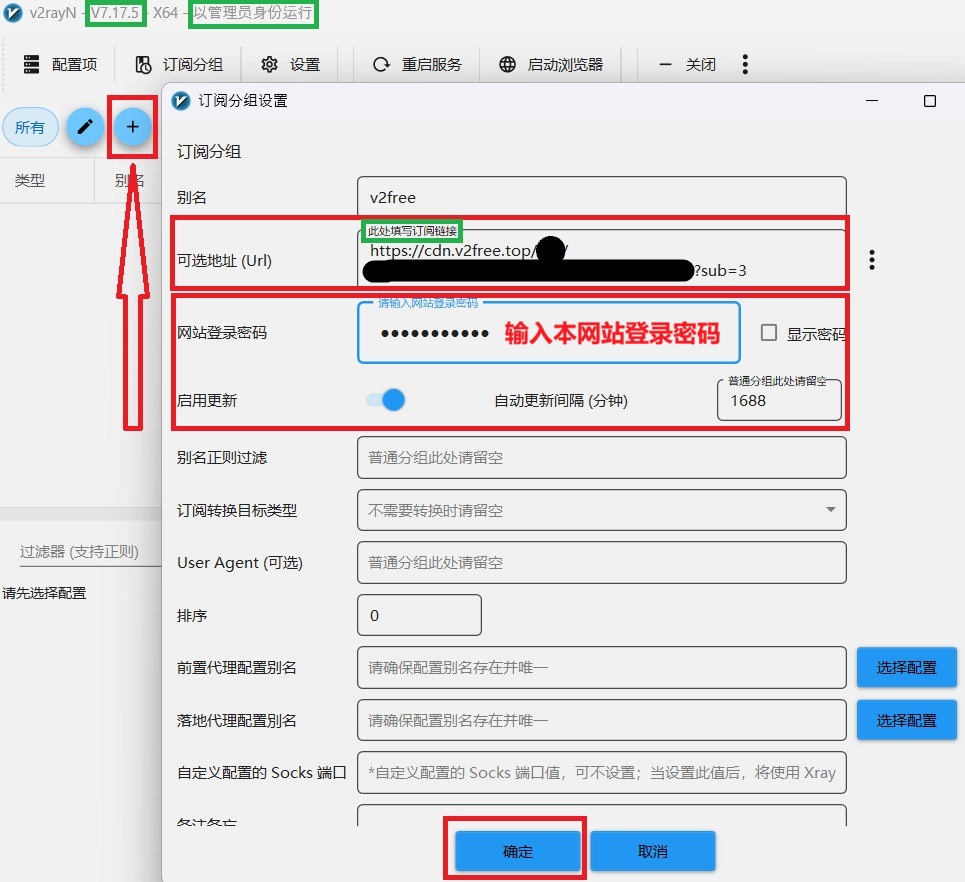Click the pencil edit subscription group button
This screenshot has width=965, height=882.
(x=84, y=127)
